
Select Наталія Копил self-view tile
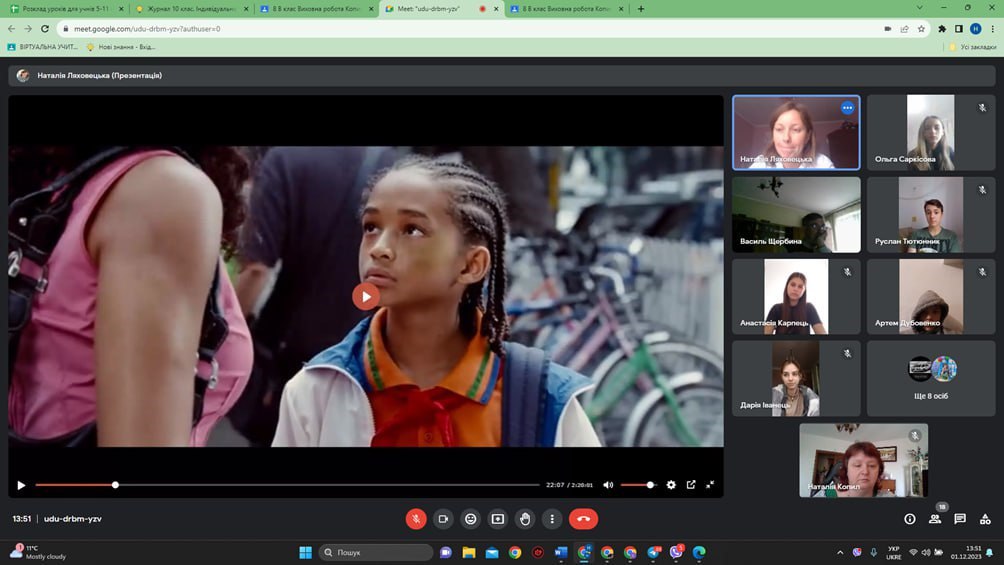pyautogui.click(x=863, y=461)
